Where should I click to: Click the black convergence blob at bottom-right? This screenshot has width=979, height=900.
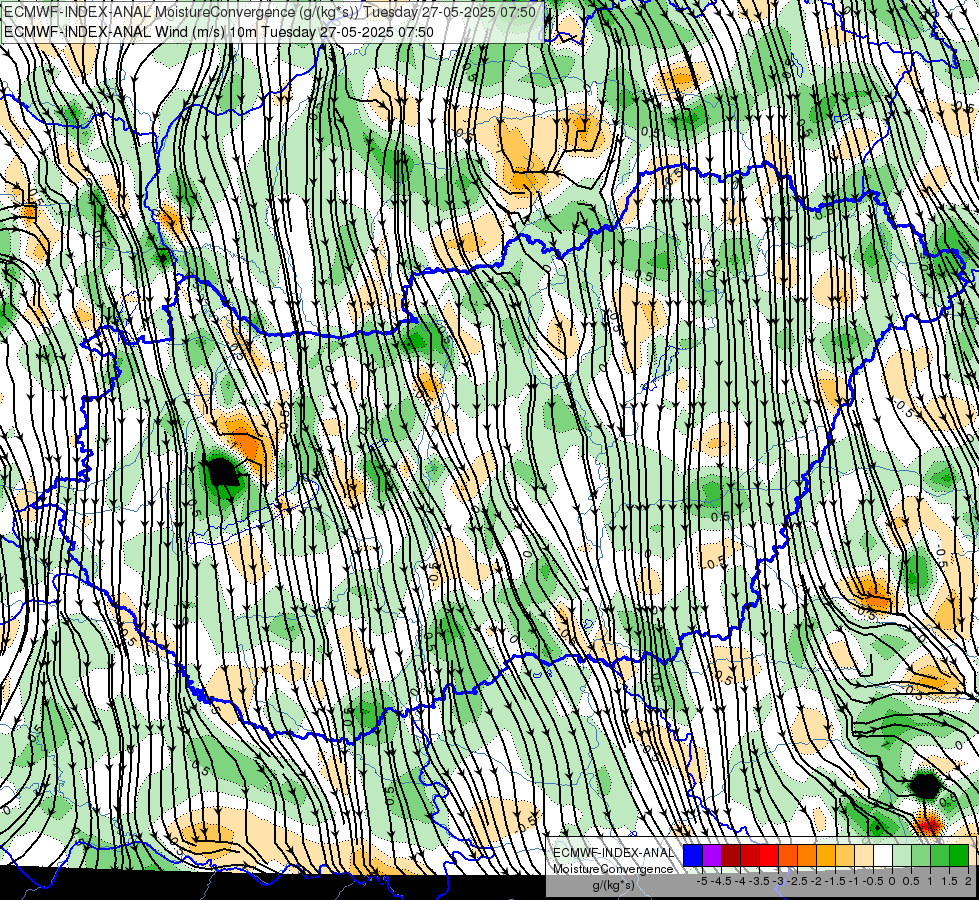click(925, 786)
